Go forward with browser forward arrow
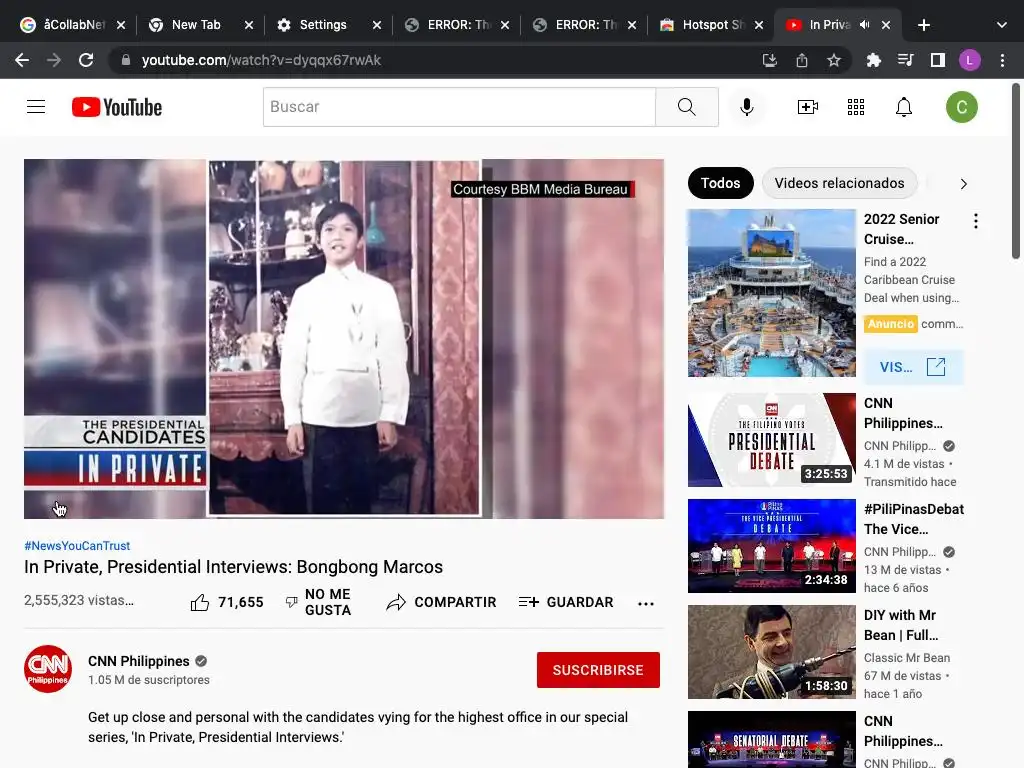 (x=54, y=60)
